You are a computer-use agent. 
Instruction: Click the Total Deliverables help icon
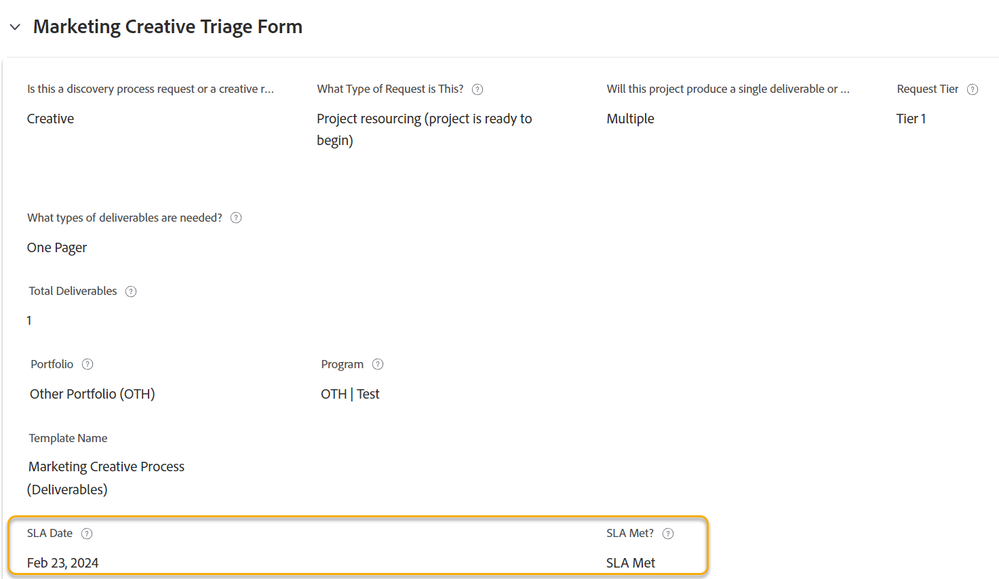coord(131,291)
